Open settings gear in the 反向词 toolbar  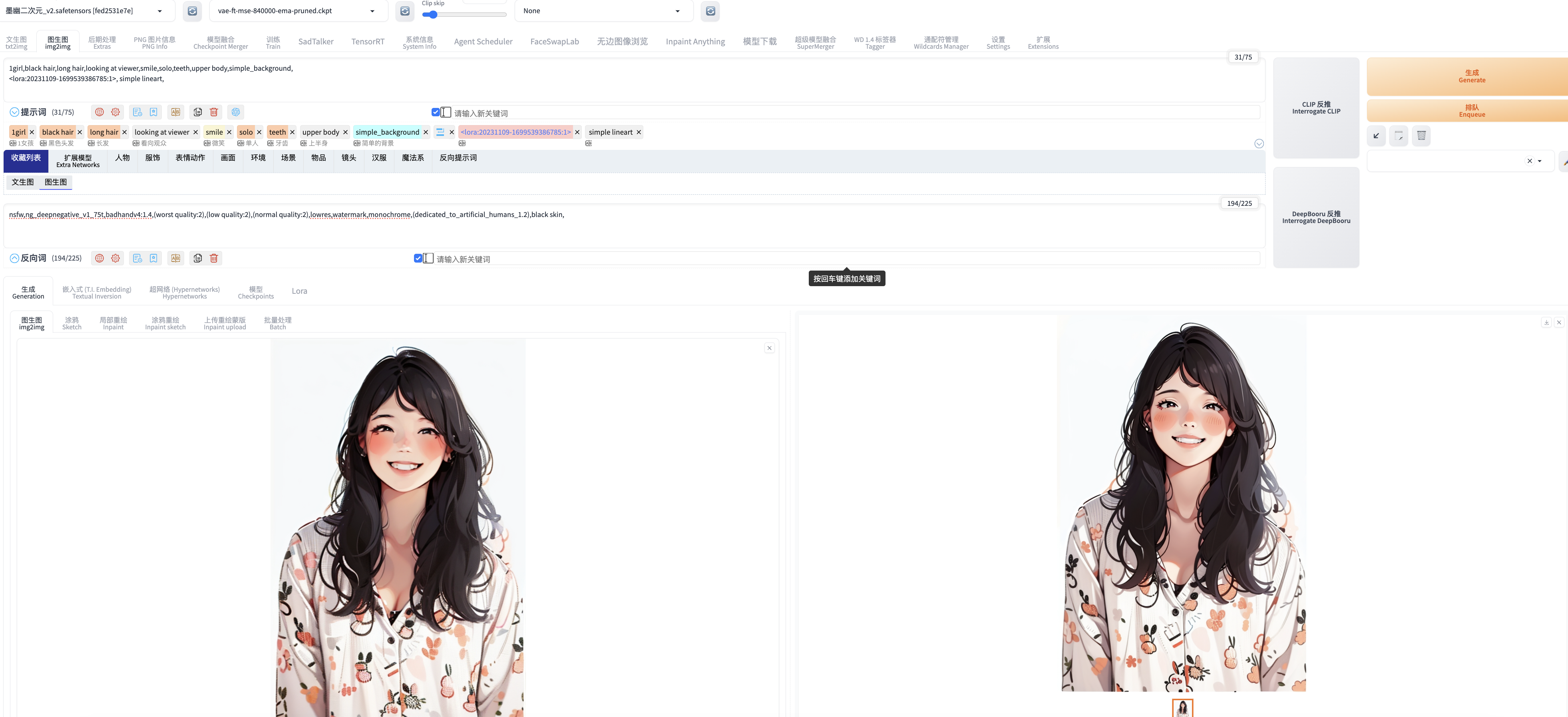115,258
